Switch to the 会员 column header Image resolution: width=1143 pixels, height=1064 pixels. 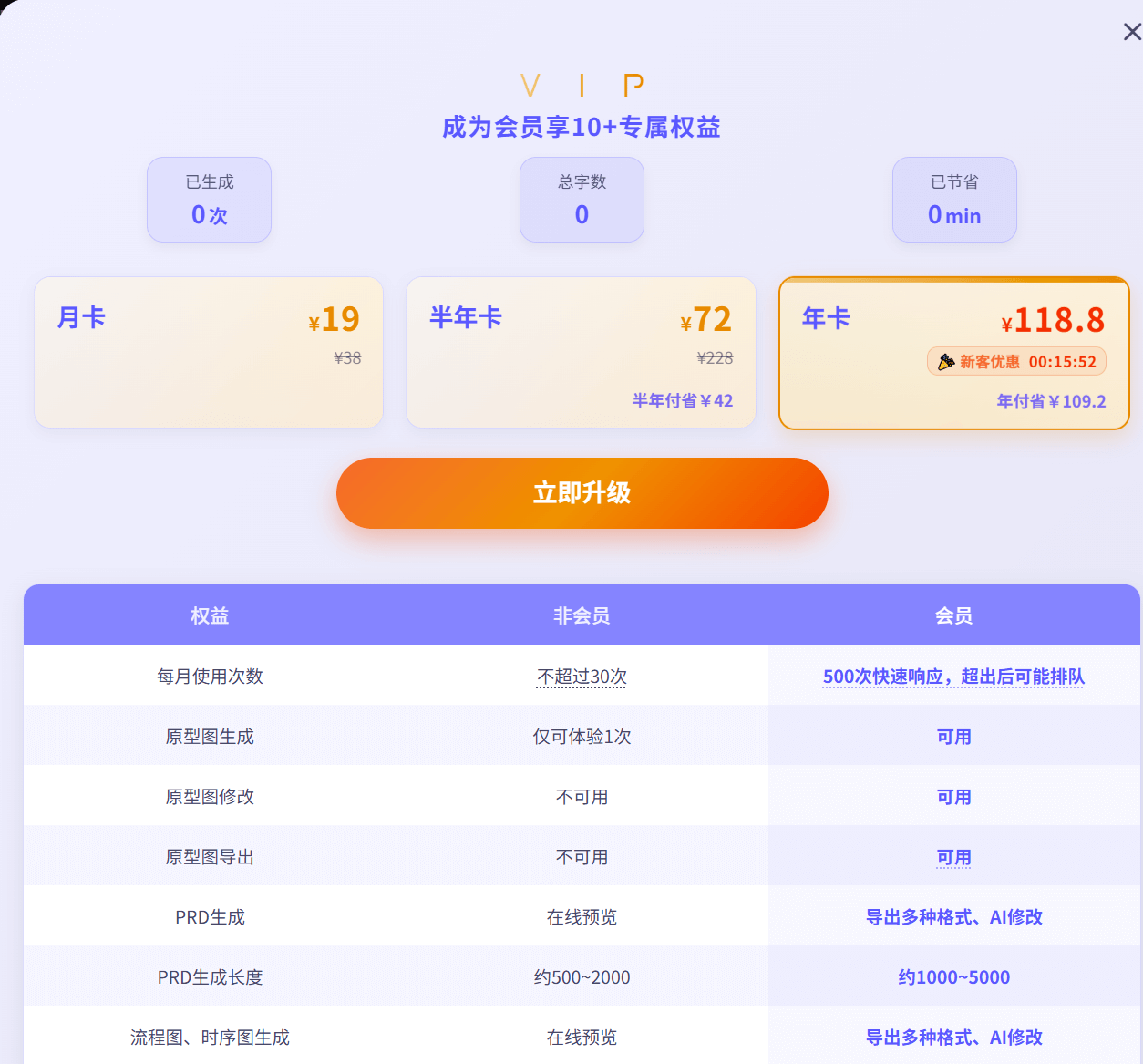point(953,615)
